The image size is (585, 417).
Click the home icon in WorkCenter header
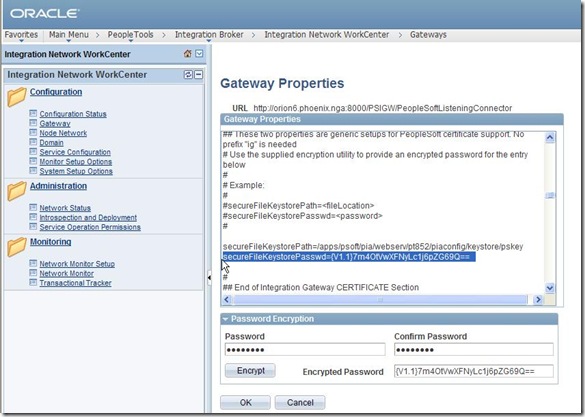click(x=188, y=54)
